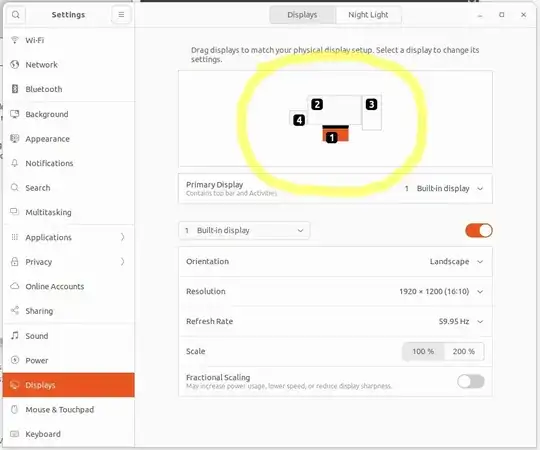Open Bluetooth settings
Image resolution: width=540 pixels, height=450 pixels.
69,89
